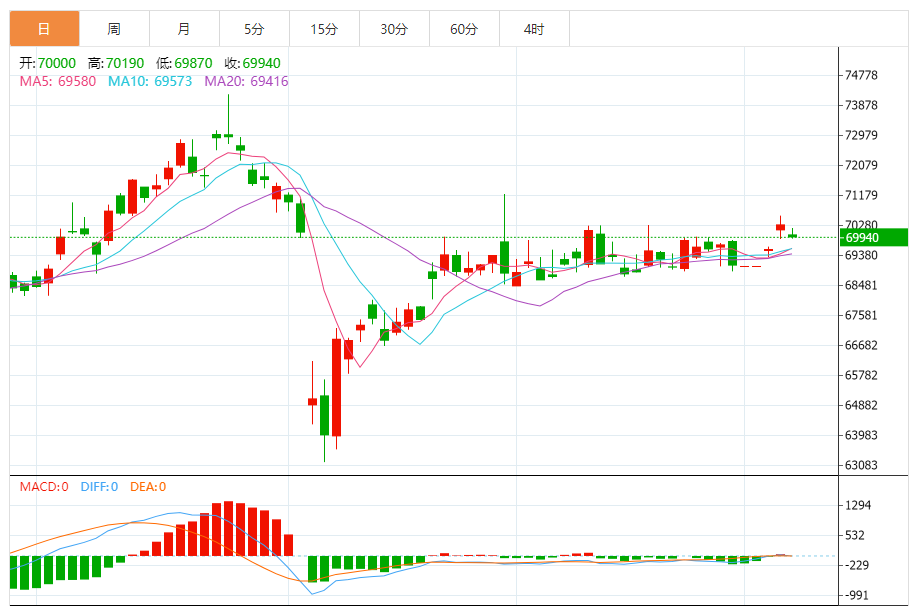The height and width of the screenshot is (606, 915).
Task: Click the 73878 price axis label
Action: [x=861, y=105]
